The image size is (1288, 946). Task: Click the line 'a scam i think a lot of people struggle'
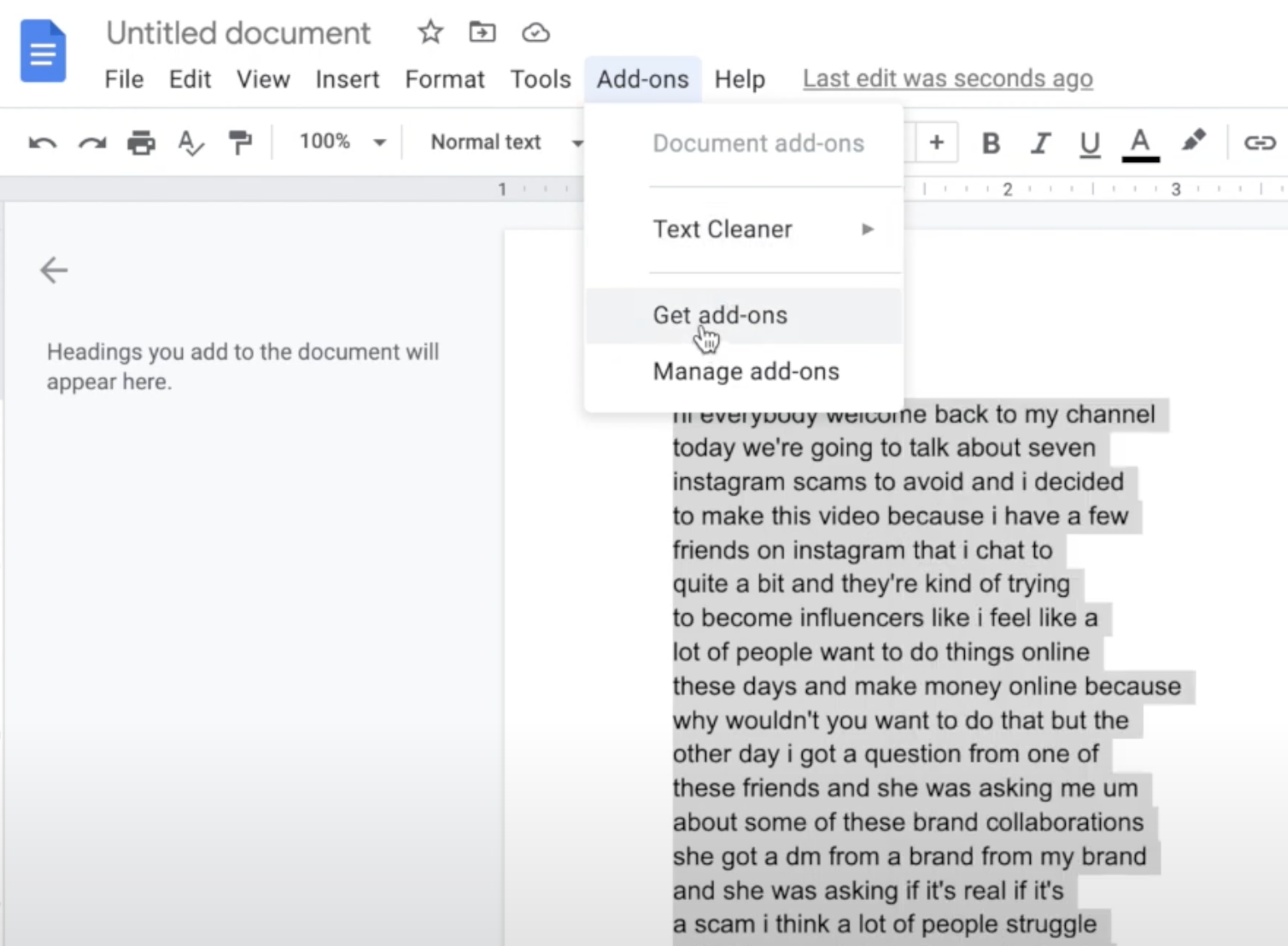[x=885, y=924]
